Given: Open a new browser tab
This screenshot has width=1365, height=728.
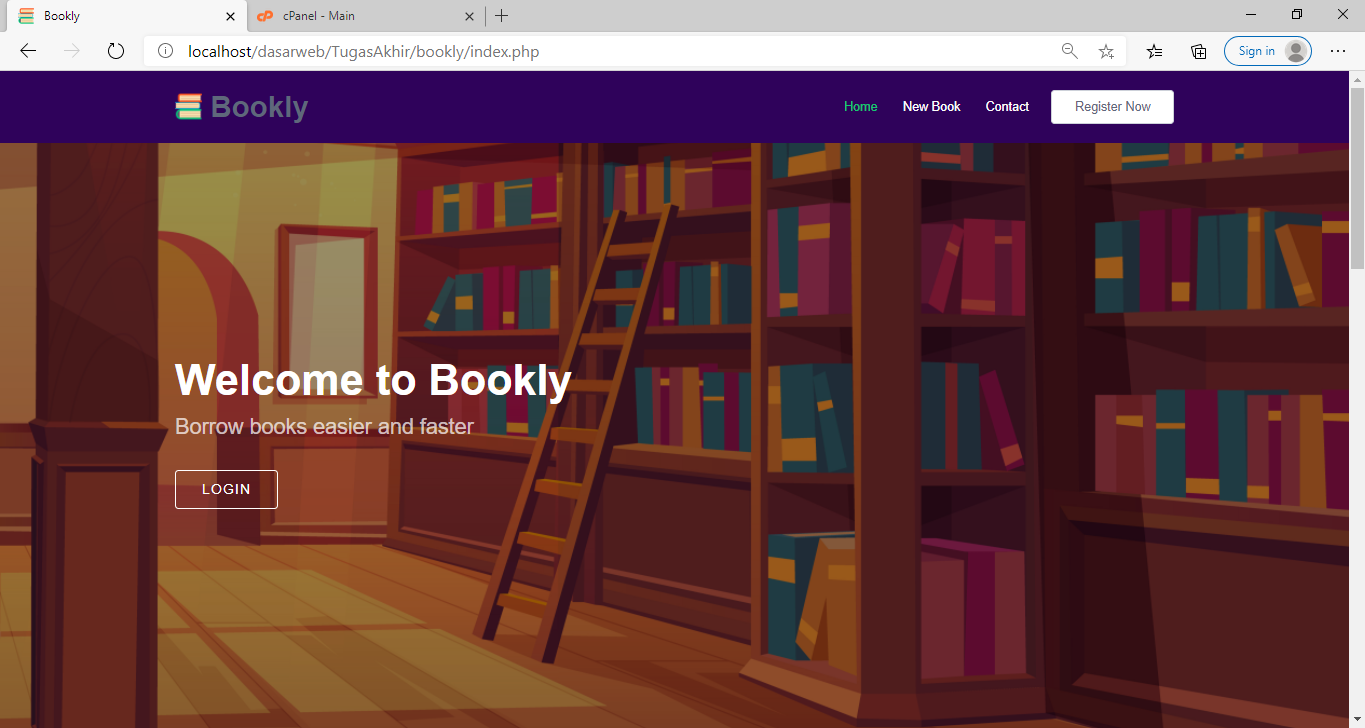Looking at the screenshot, I should click(501, 16).
